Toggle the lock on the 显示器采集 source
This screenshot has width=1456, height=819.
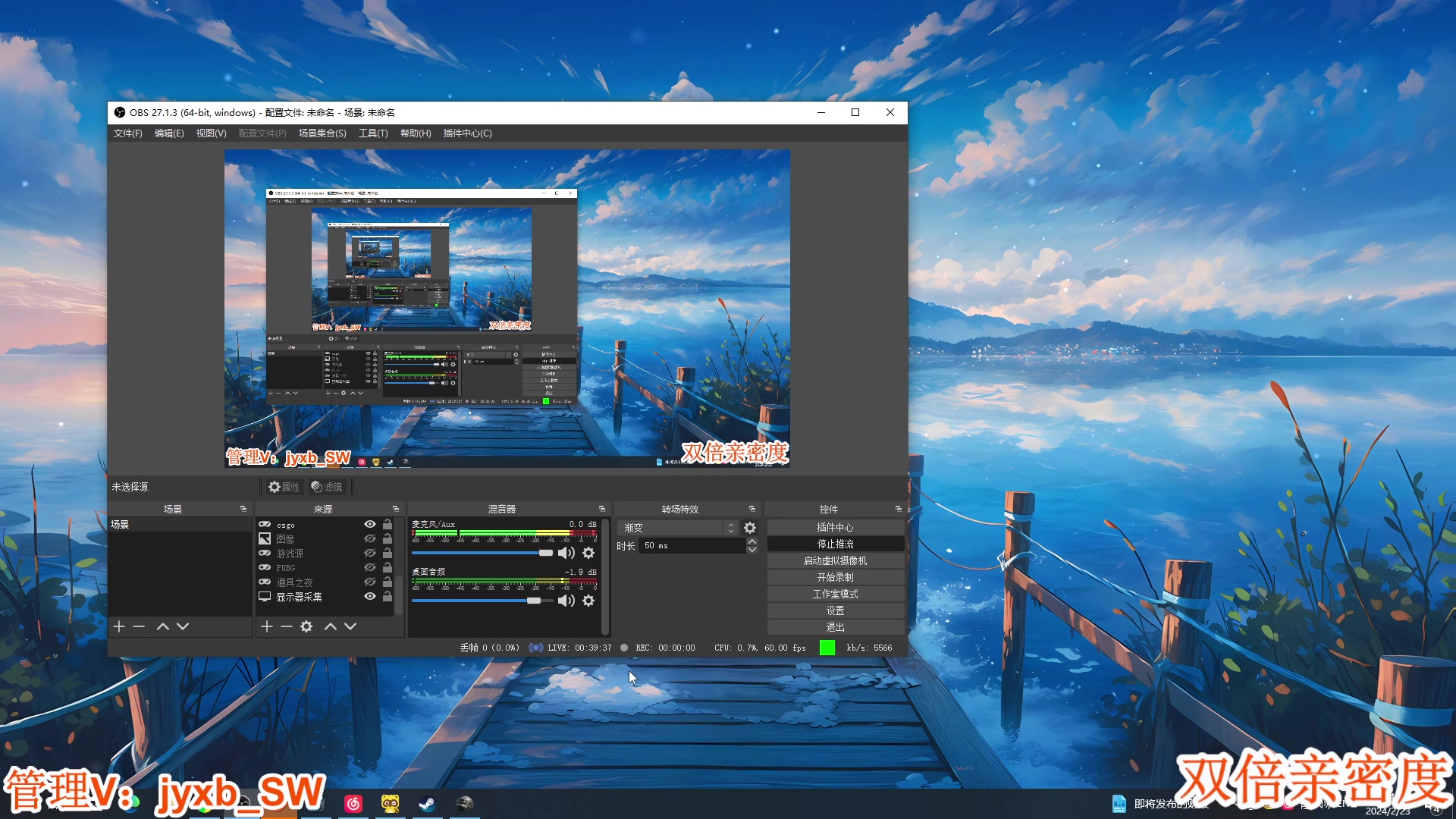388,596
